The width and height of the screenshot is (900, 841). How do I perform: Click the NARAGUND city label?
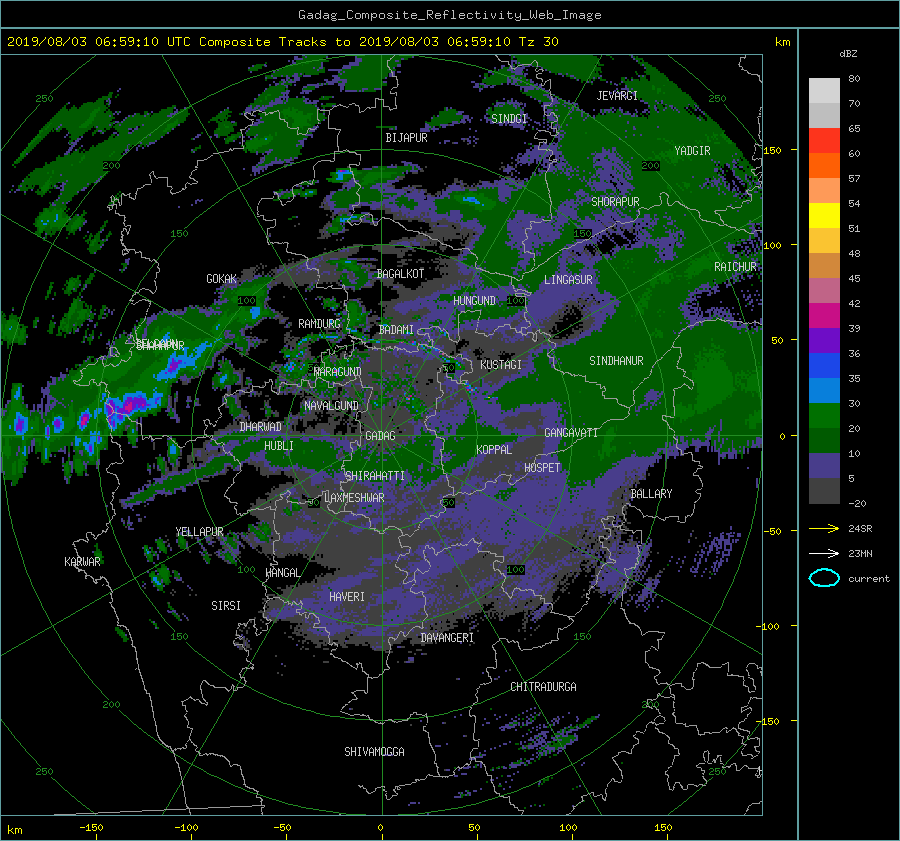pos(338,372)
